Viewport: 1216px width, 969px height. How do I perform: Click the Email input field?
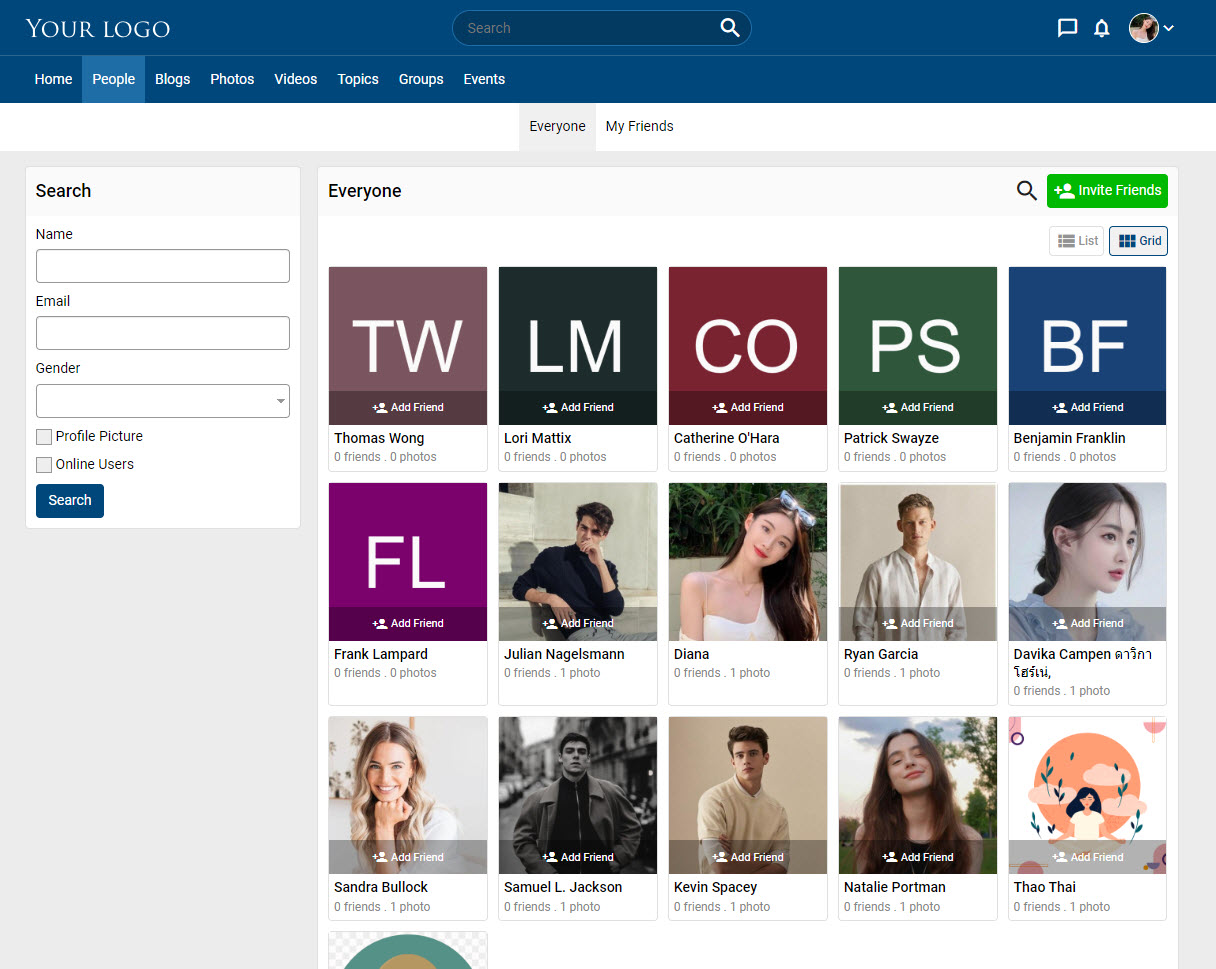pos(163,333)
